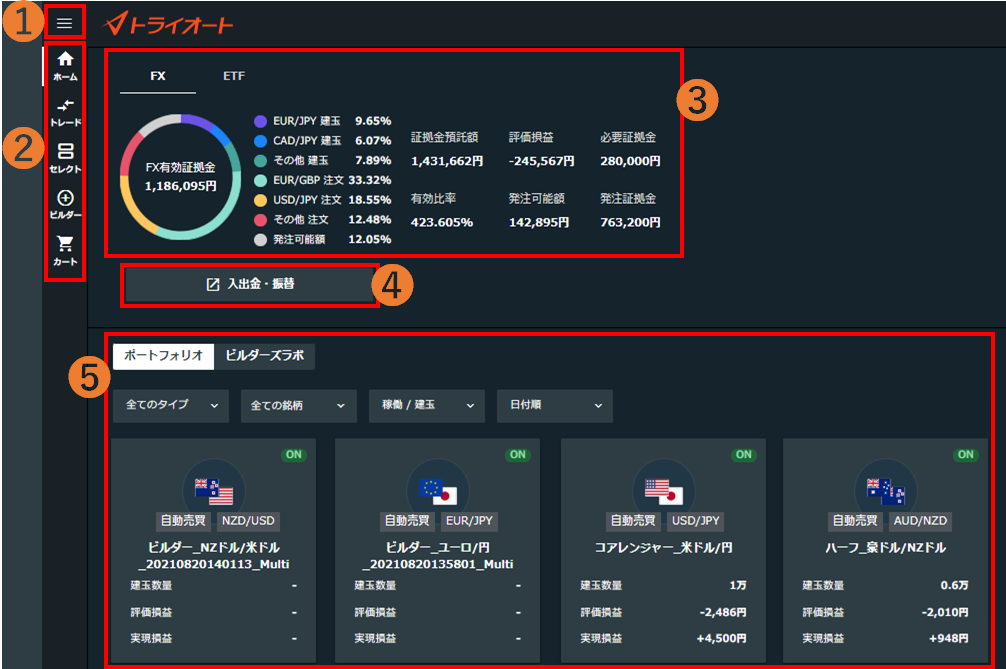Click 証拠金預託額 value 1,431,662円
1006x669 pixels.
tap(447, 161)
